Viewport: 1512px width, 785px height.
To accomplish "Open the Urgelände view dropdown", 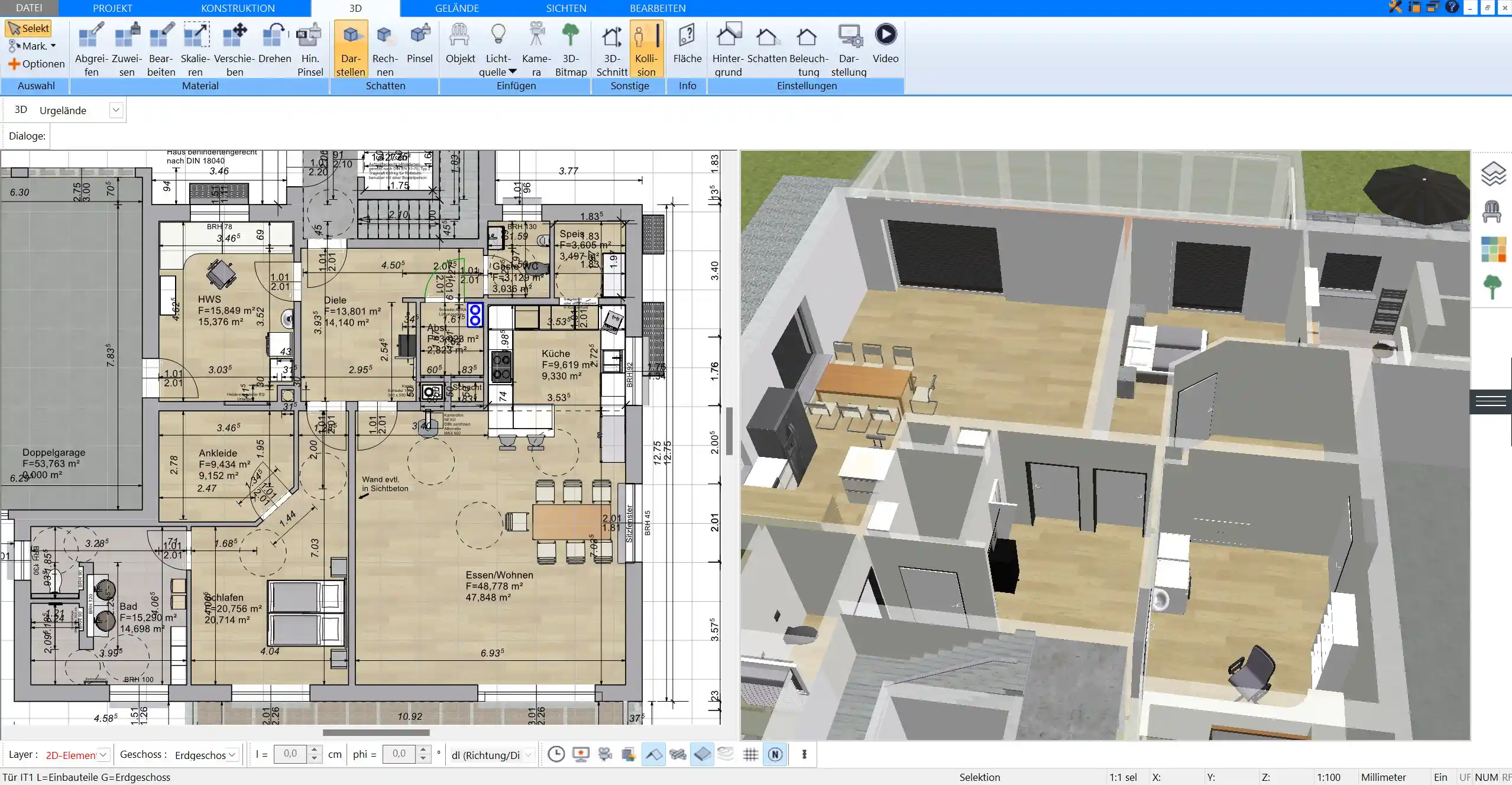I will [116, 110].
